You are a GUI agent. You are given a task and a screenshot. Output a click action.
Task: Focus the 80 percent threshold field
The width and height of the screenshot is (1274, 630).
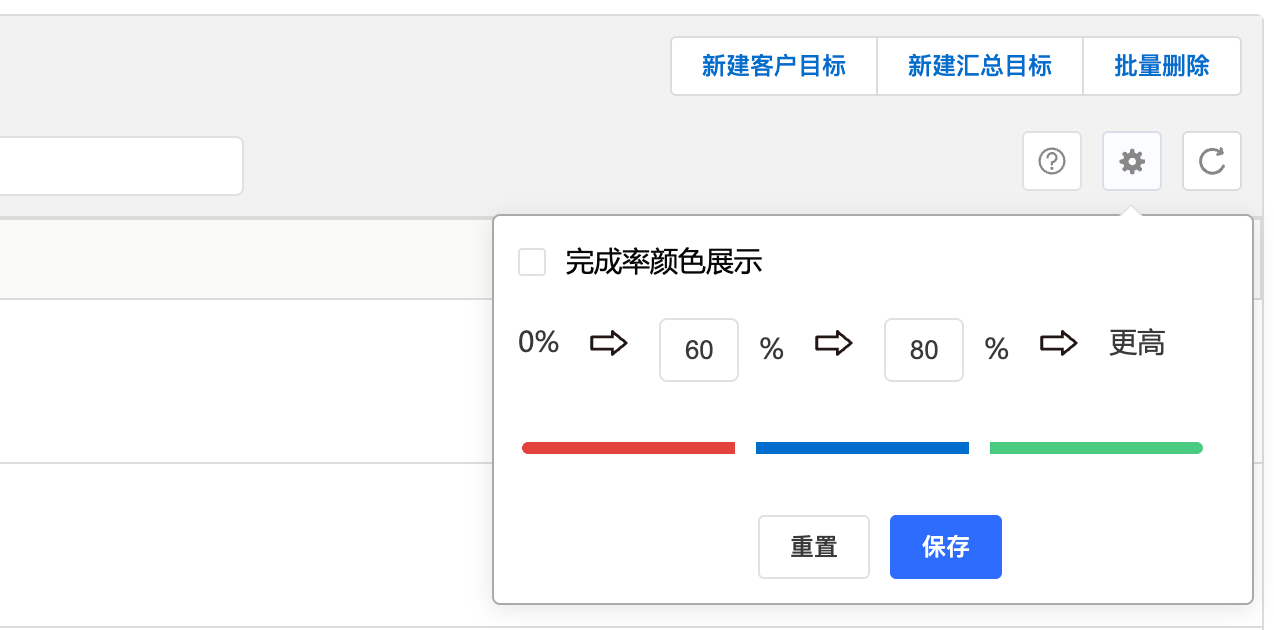point(923,350)
